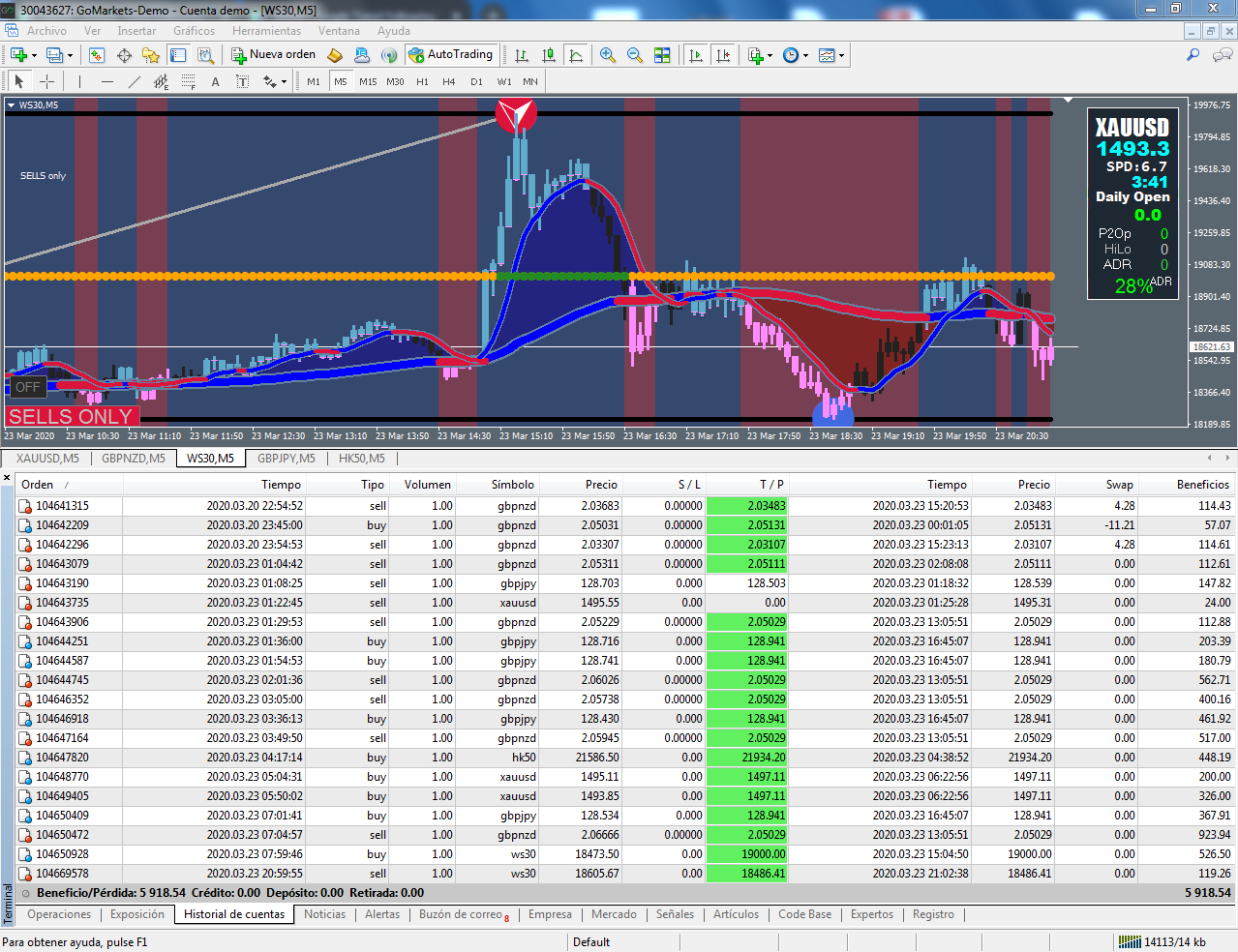Expand the templates dropdown arrow
Image resolution: width=1238 pixels, height=952 pixels.
coord(841,55)
